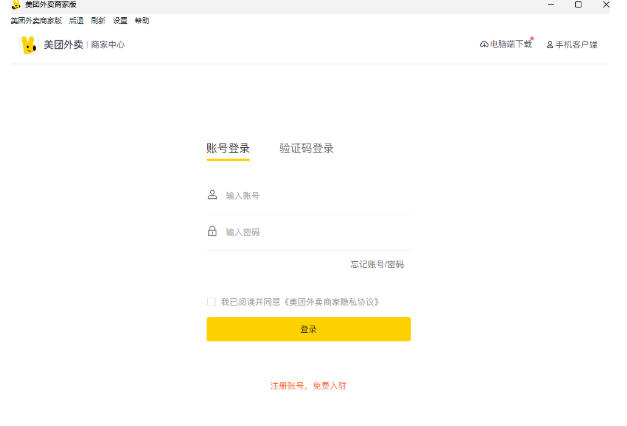Maximize the 美团外卖商家版 window
This screenshot has width=627, height=426.
(578, 4)
